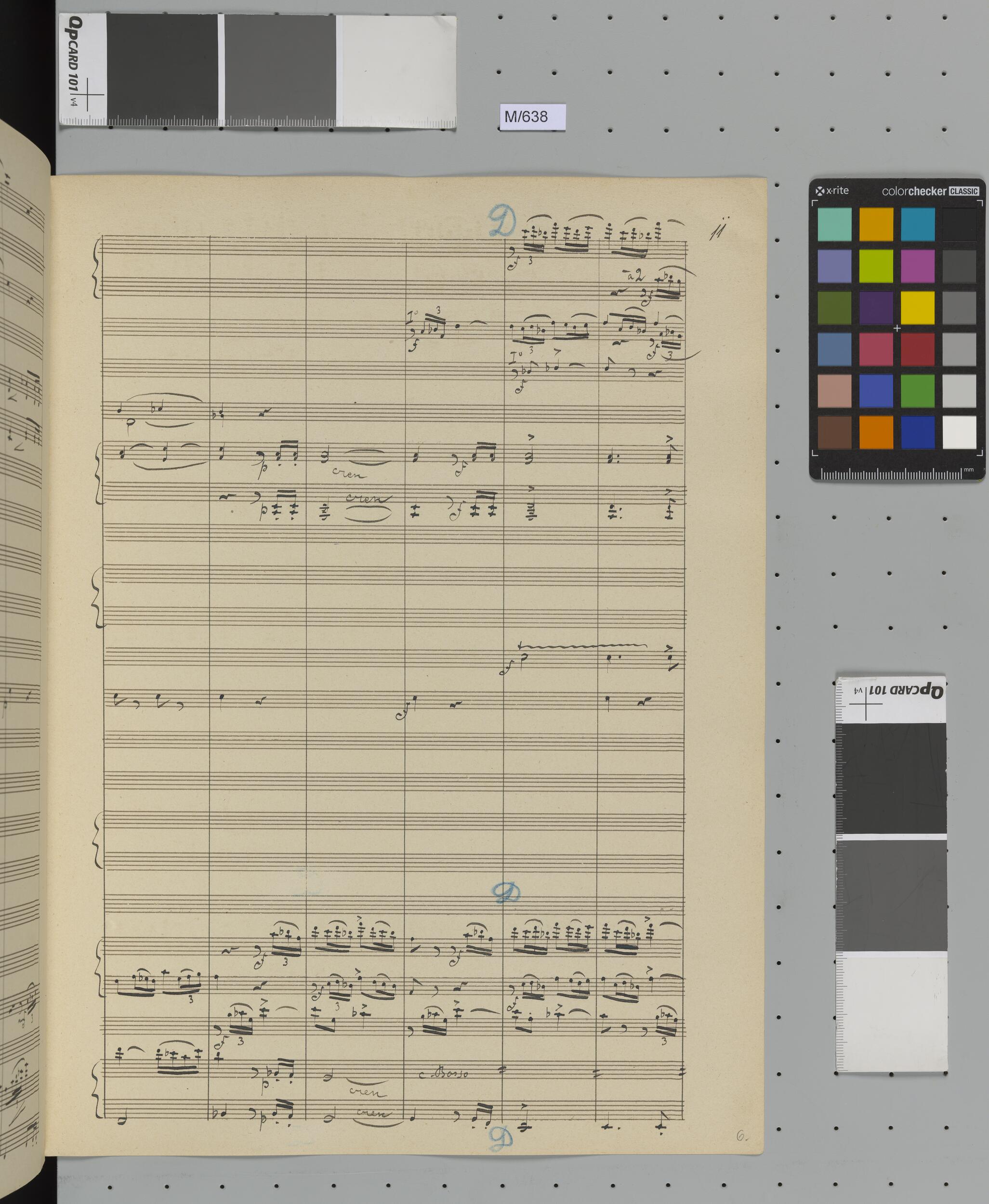This screenshot has width=989, height=1204.
Task: Click the blue D mark above strings
Action: [x=506, y=893]
